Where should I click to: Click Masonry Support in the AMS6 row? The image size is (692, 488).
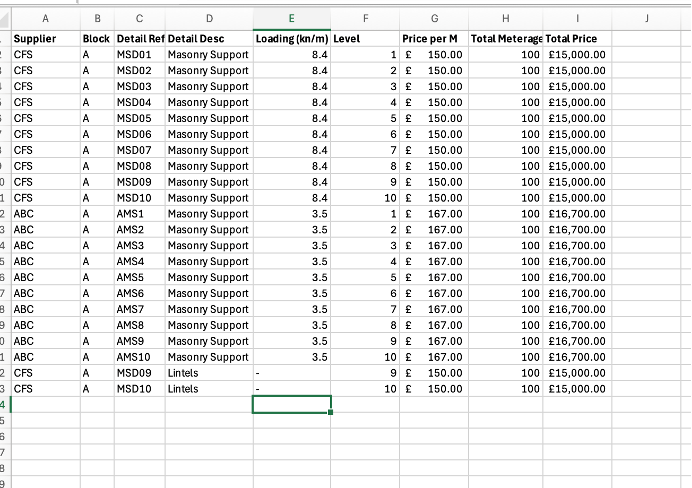[209, 293]
